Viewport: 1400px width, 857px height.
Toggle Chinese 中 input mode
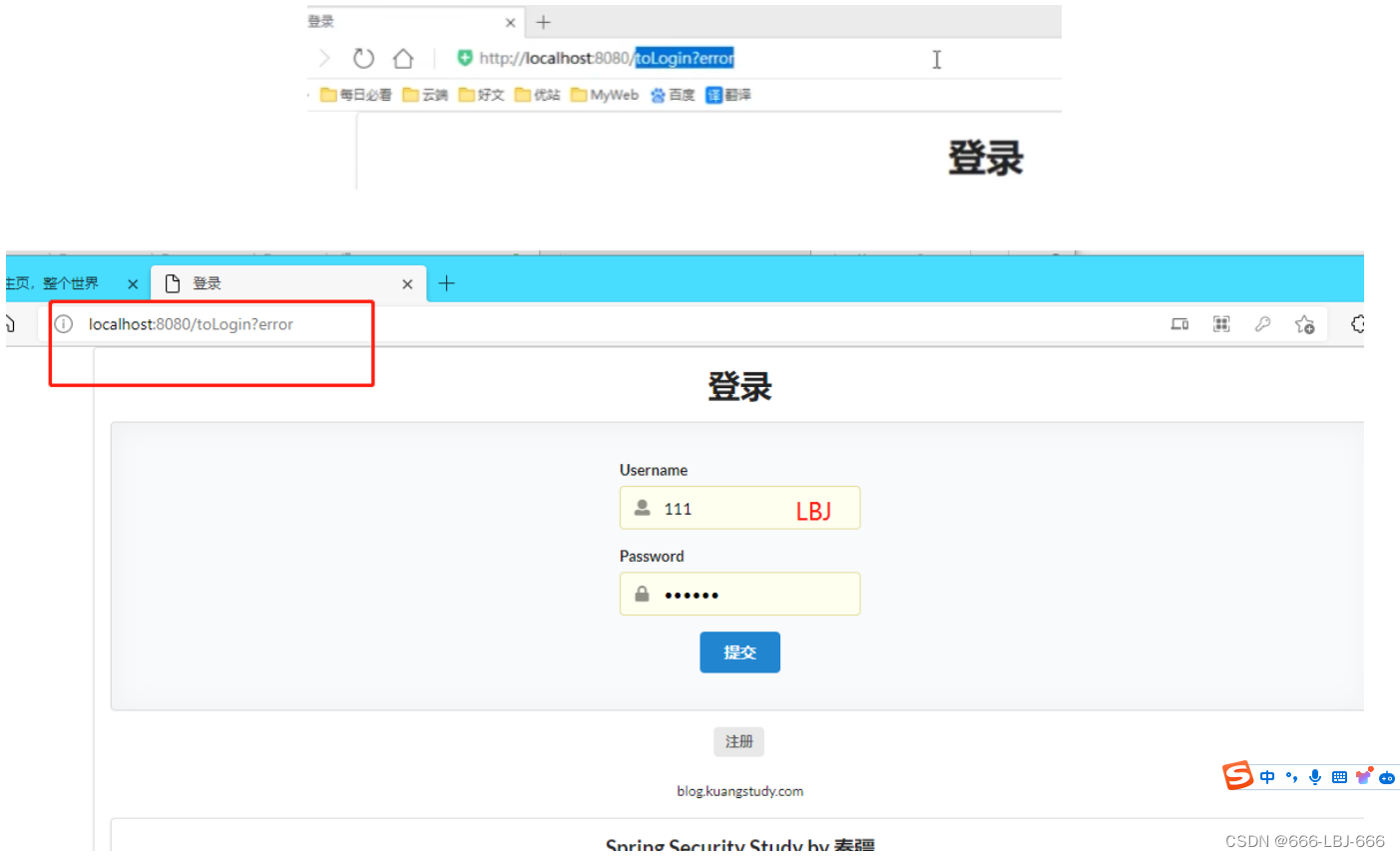pos(1267,777)
